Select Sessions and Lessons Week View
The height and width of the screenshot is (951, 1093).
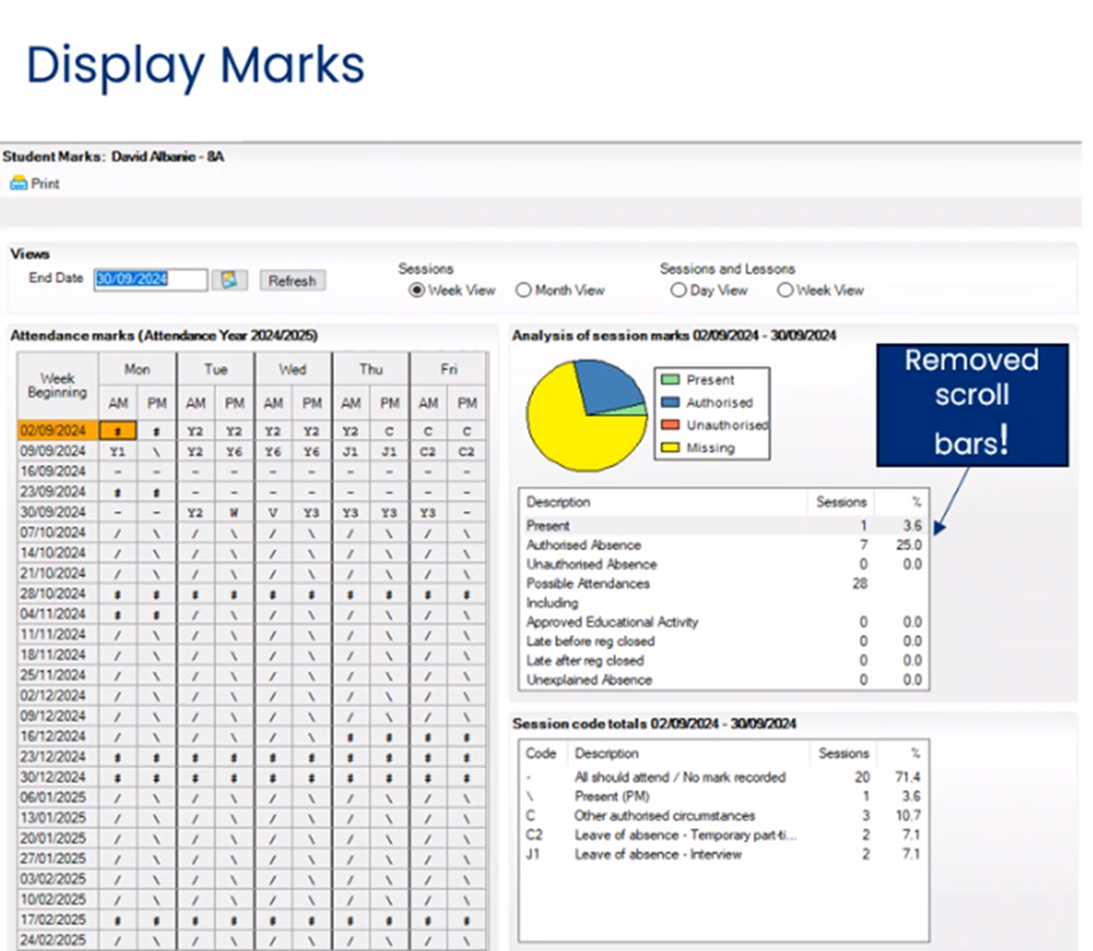click(x=785, y=290)
